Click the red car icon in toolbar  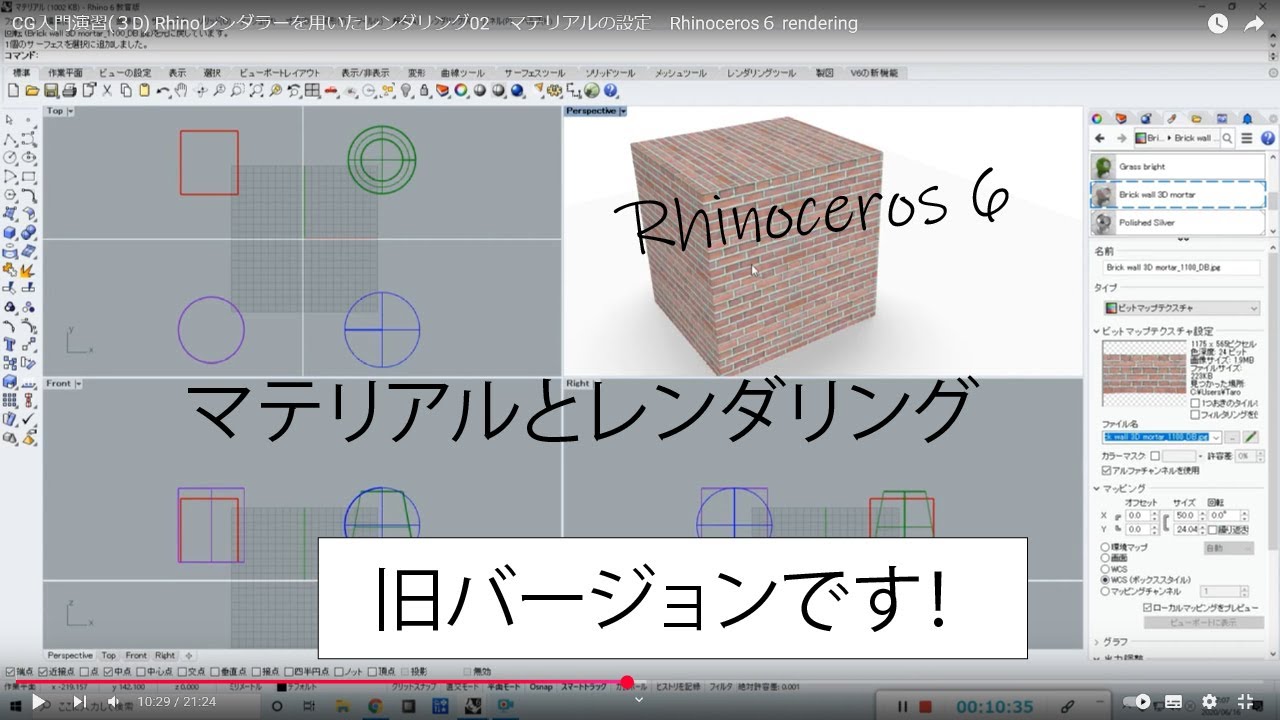click(x=330, y=90)
